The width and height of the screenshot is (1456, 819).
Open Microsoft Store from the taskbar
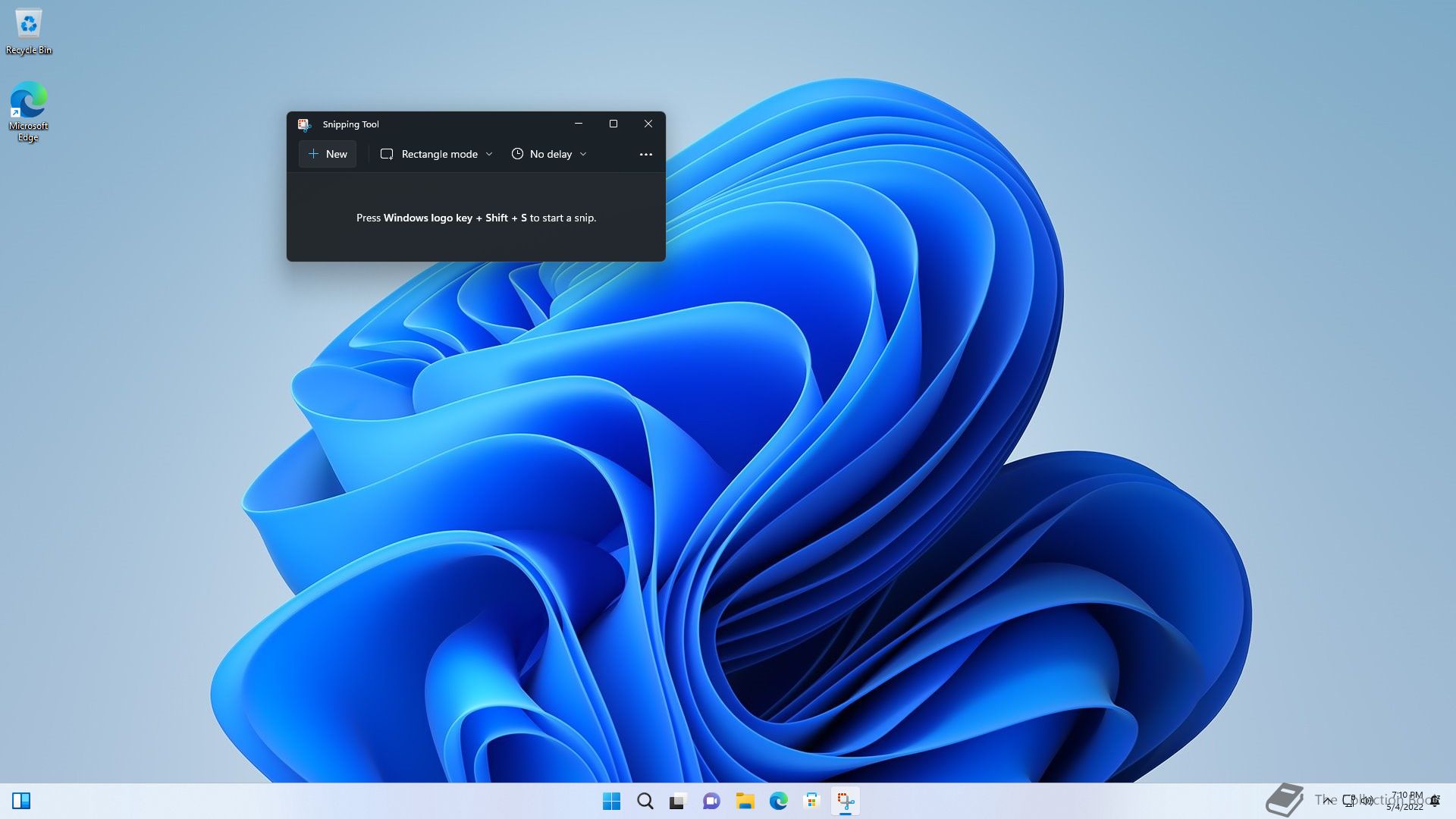811,801
